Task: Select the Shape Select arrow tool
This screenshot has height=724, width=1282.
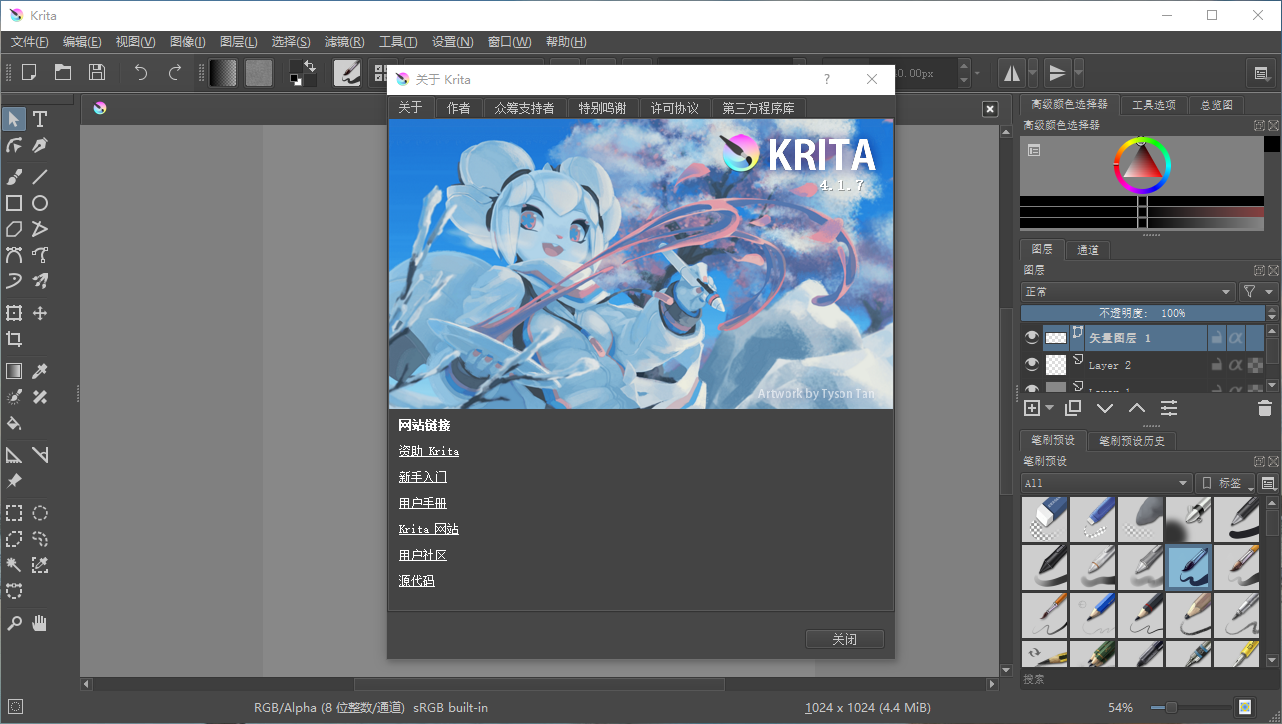Action: 14,120
